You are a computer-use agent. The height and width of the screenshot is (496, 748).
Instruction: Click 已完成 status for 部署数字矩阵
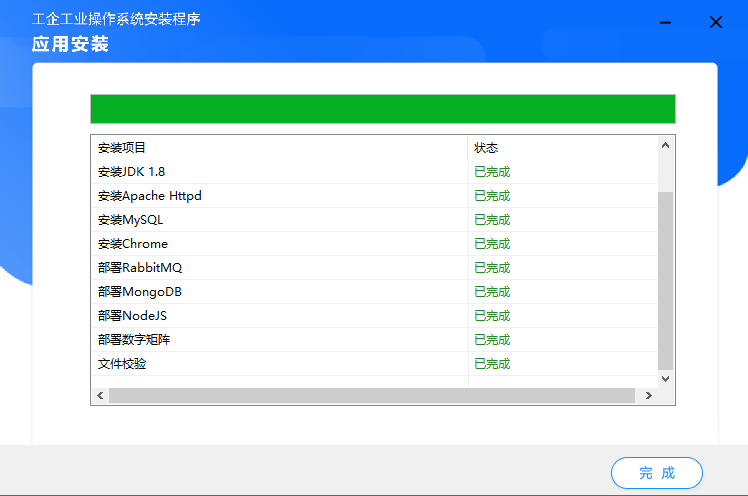tap(492, 340)
